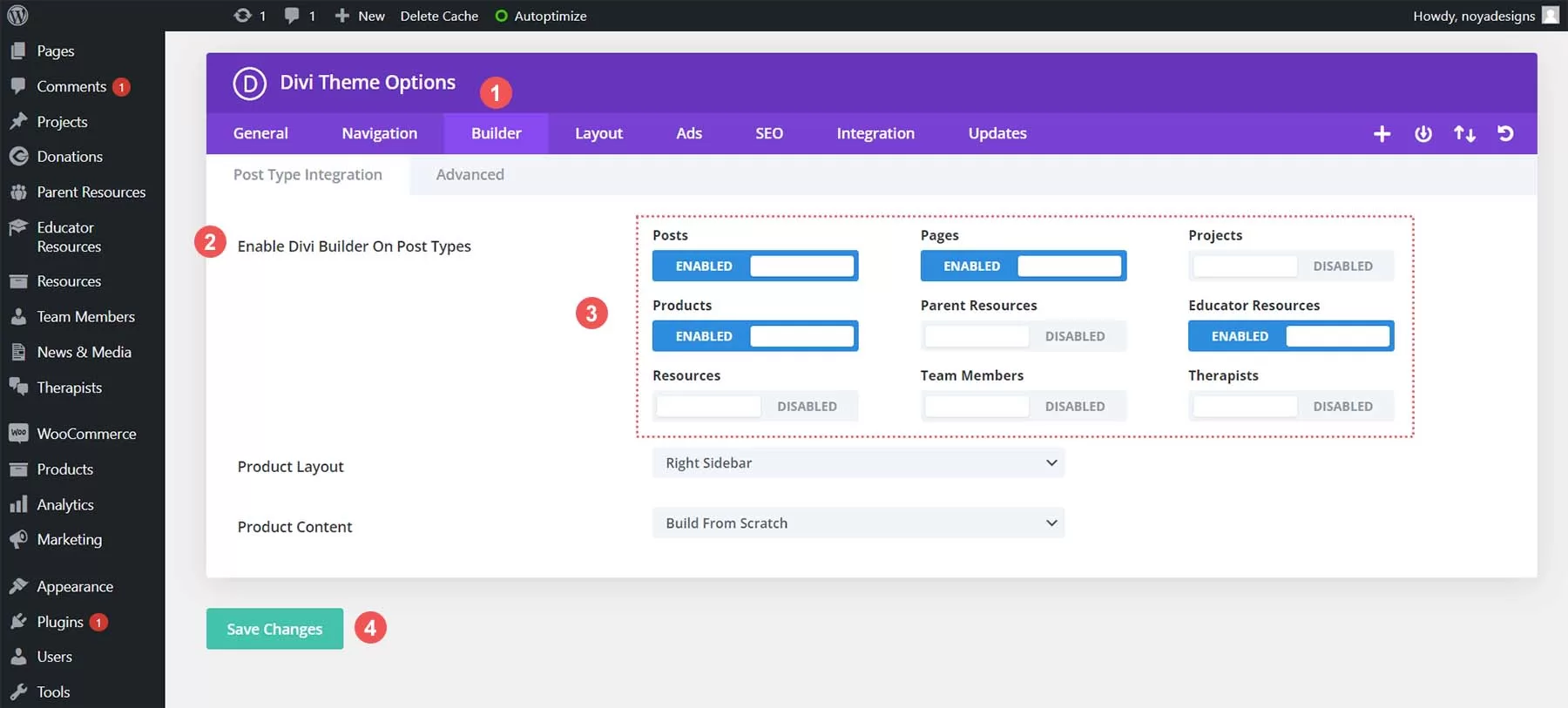Screen dimensions: 1568x708
Task: Enable Divi Builder on Projects toggle
Action: 1290,266
